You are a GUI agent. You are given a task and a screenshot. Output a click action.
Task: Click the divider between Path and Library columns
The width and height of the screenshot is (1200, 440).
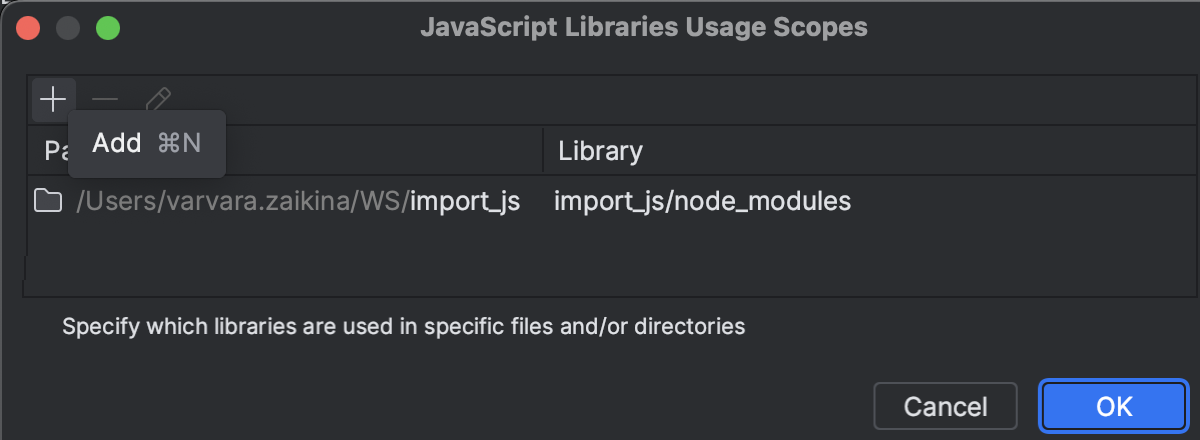543,151
